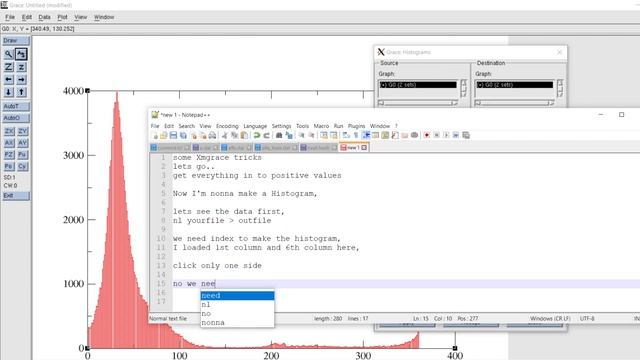Click 'Normal text file' in the status bar
Image resolution: width=640 pixels, height=360 pixels.
(168, 318)
